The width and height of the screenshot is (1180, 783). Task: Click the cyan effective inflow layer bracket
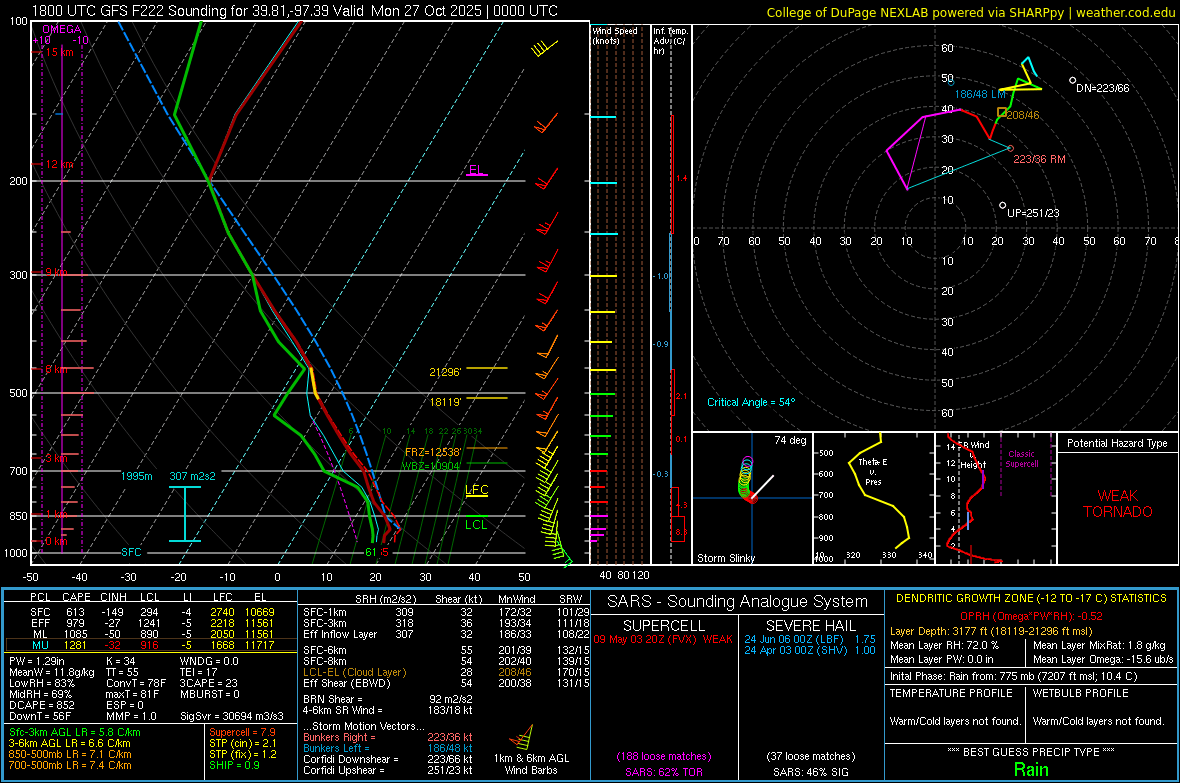[184, 514]
